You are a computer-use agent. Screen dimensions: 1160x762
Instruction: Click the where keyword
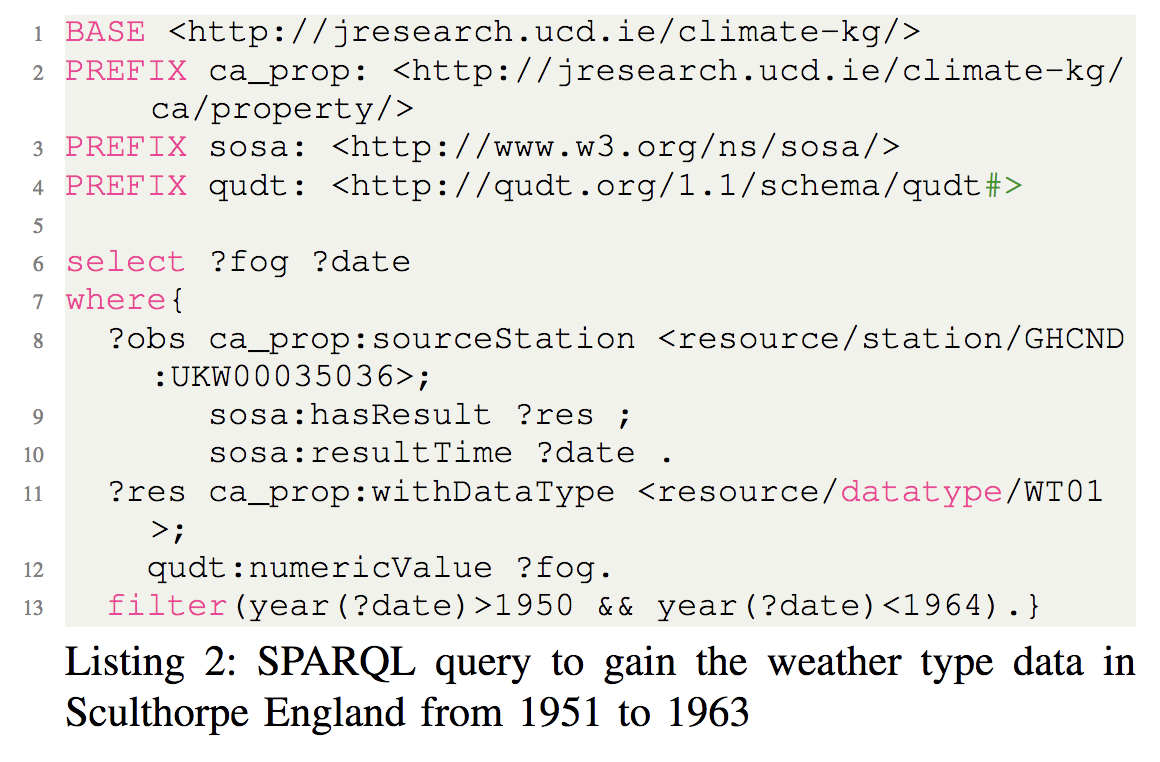click(115, 300)
